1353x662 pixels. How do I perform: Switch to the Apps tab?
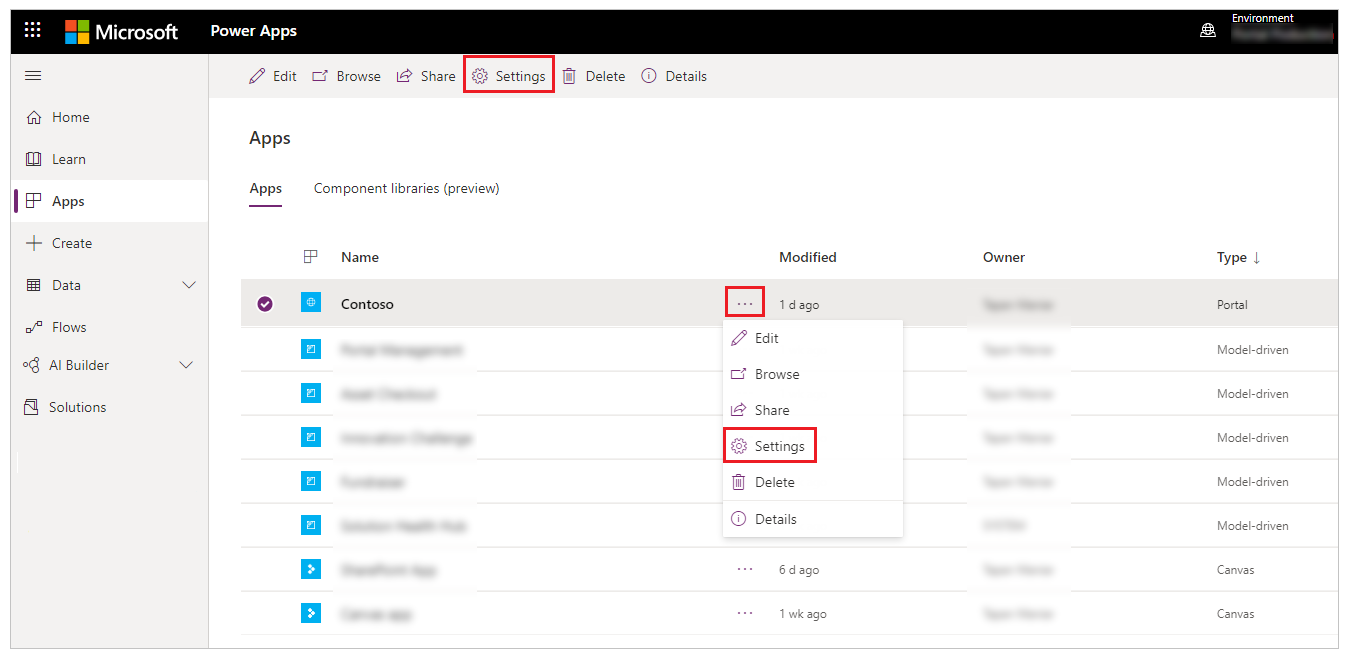[x=266, y=188]
